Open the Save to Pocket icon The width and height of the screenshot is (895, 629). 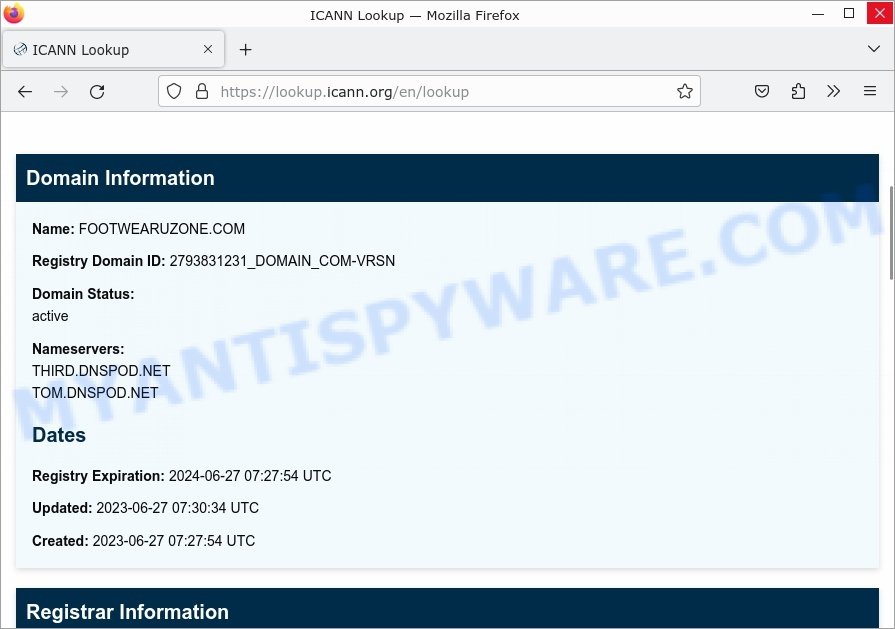761,91
